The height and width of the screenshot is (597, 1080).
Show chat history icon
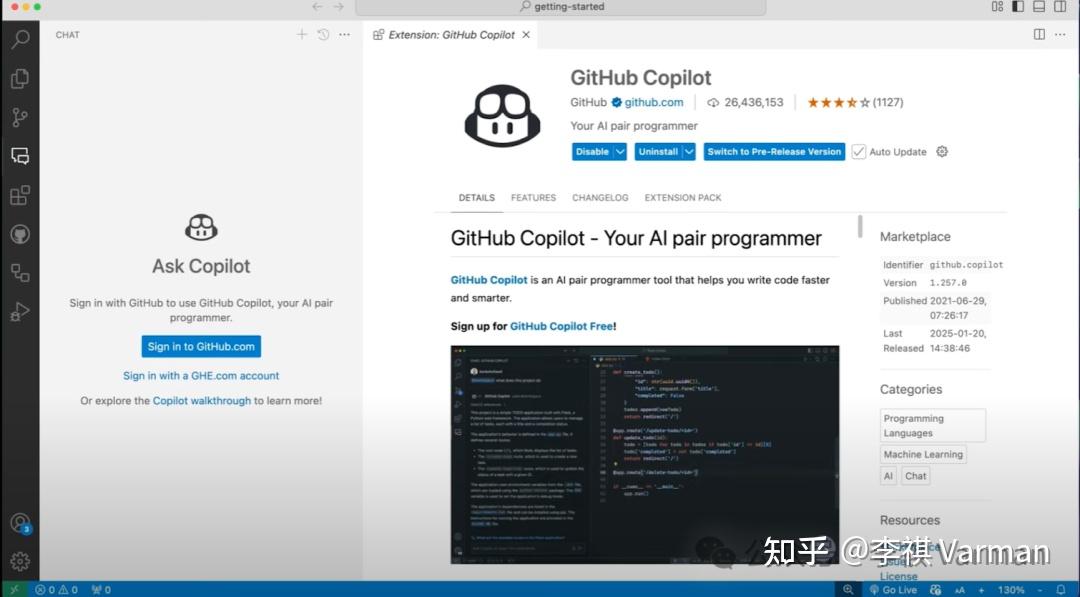tap(323, 34)
